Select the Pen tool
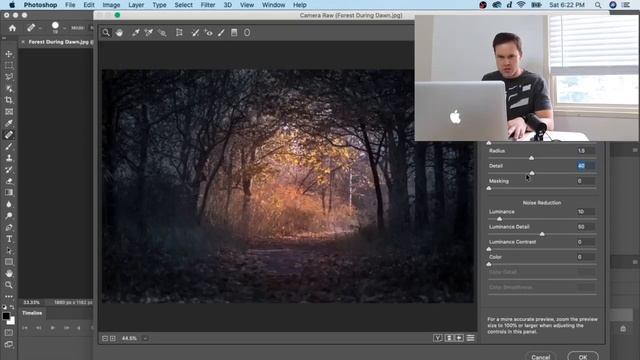Viewport: 640px width, 360px height. pyautogui.click(x=9, y=227)
